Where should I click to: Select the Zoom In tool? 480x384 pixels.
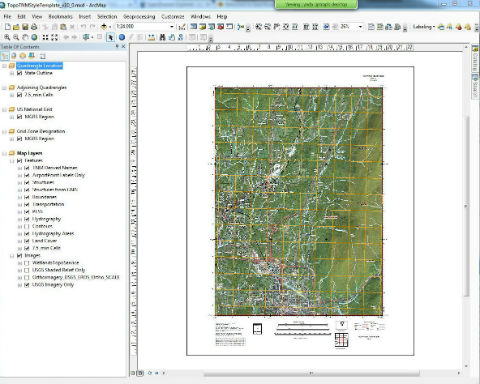coord(7,37)
